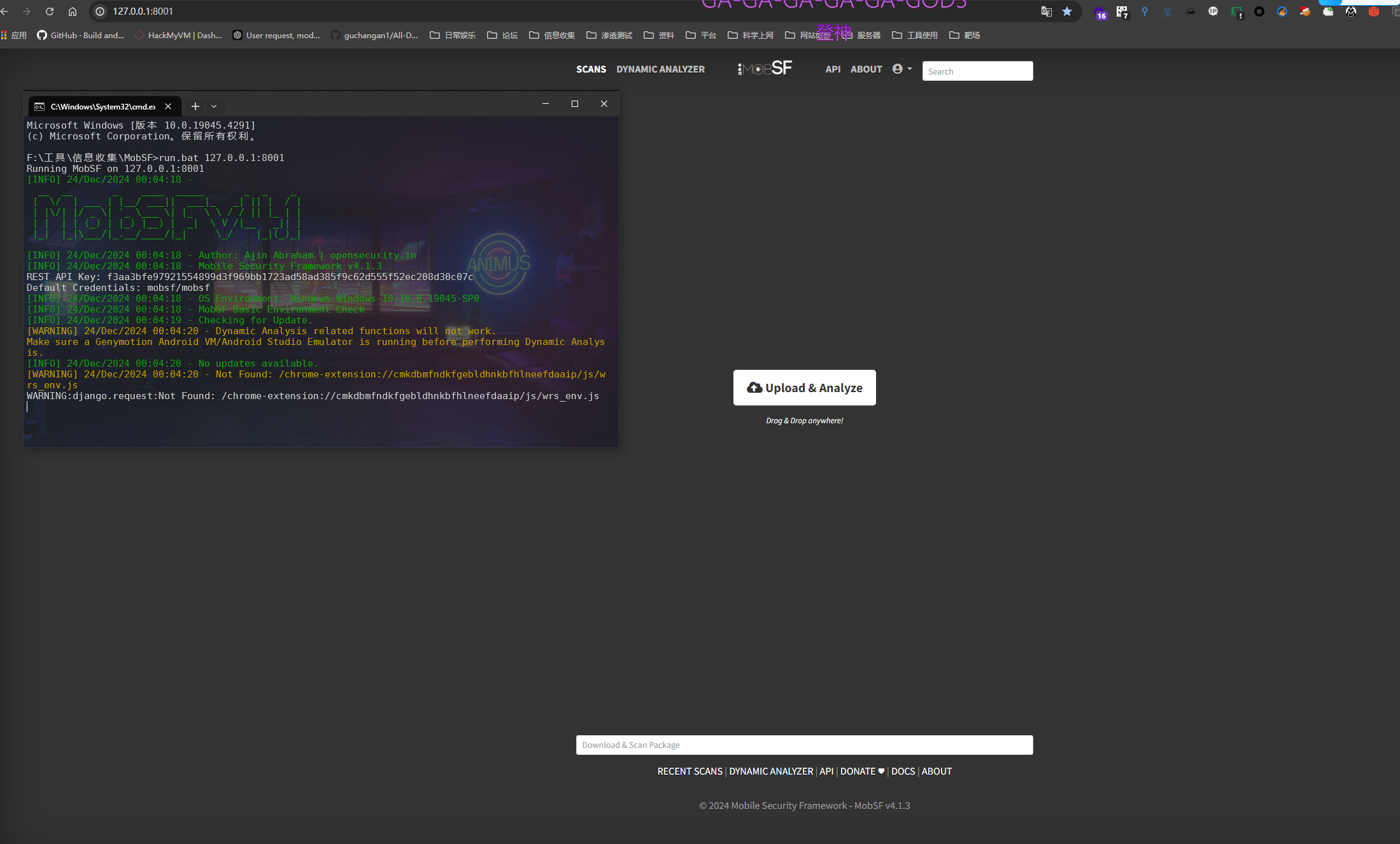Expand the 服务器 bookmark folder
Image resolution: width=1400 pixels, height=844 pixels.
point(862,36)
